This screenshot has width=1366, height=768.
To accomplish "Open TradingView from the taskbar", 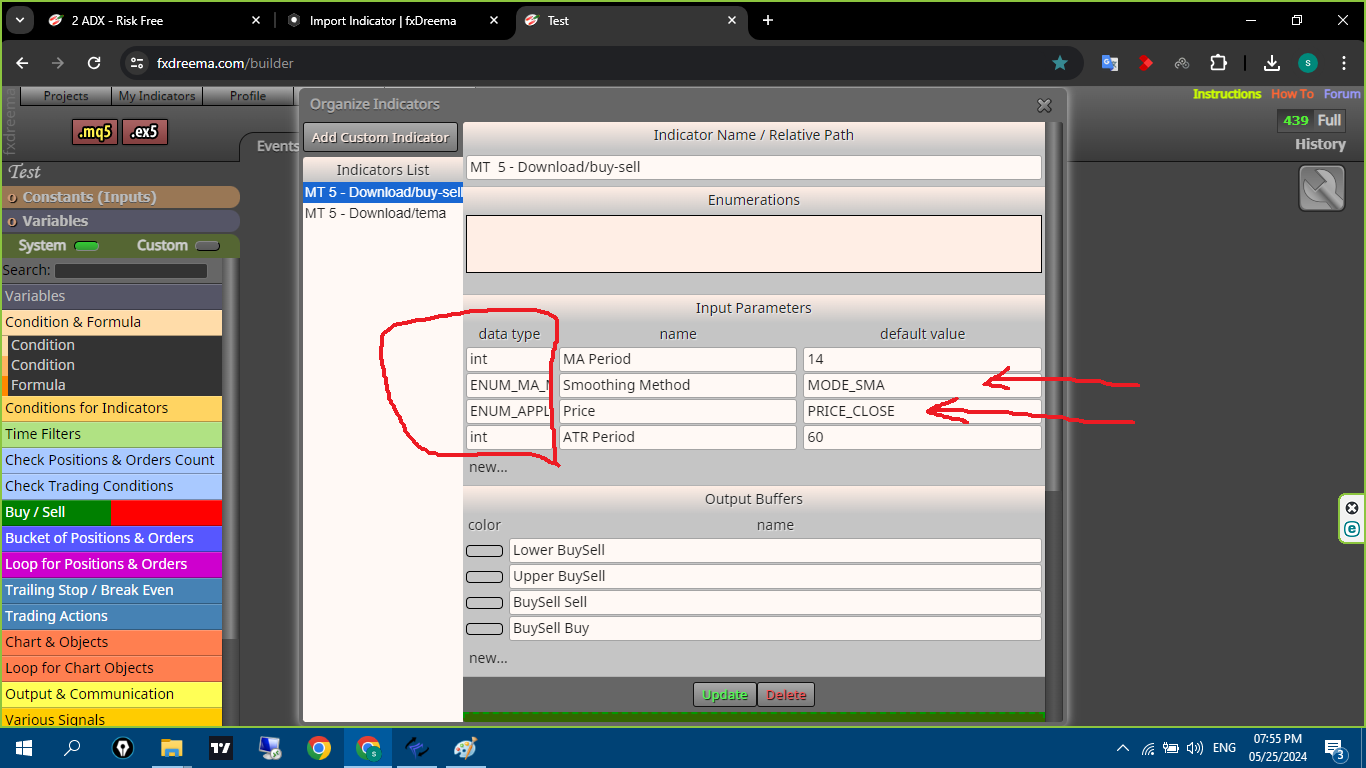I will [221, 748].
